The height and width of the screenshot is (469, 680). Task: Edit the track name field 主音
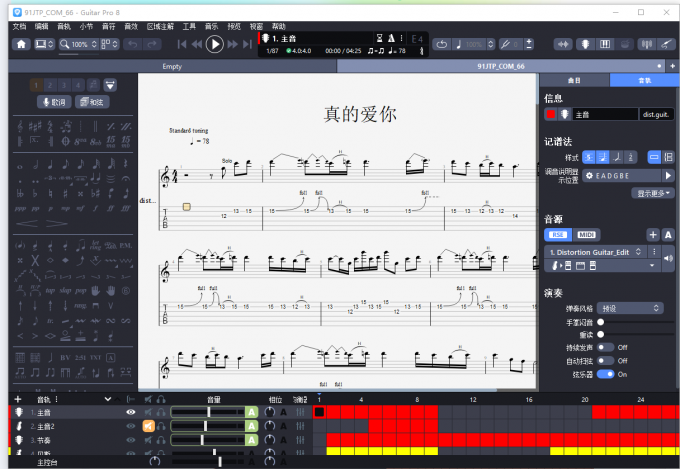click(605, 114)
